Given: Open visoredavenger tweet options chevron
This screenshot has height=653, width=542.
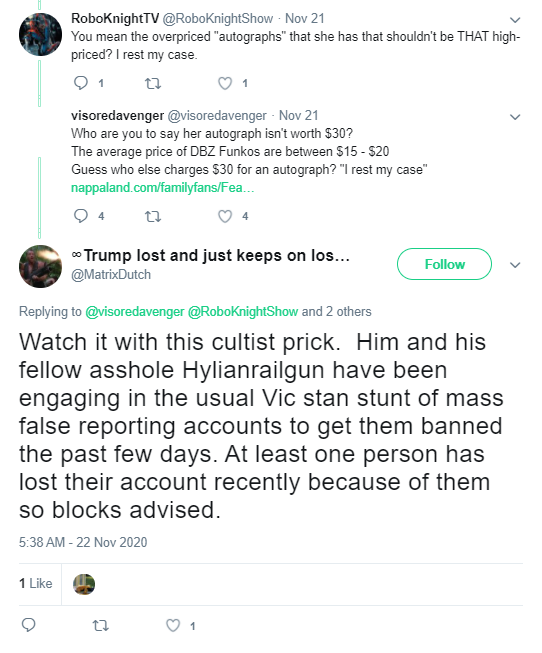Looking at the screenshot, I should pos(515,117).
